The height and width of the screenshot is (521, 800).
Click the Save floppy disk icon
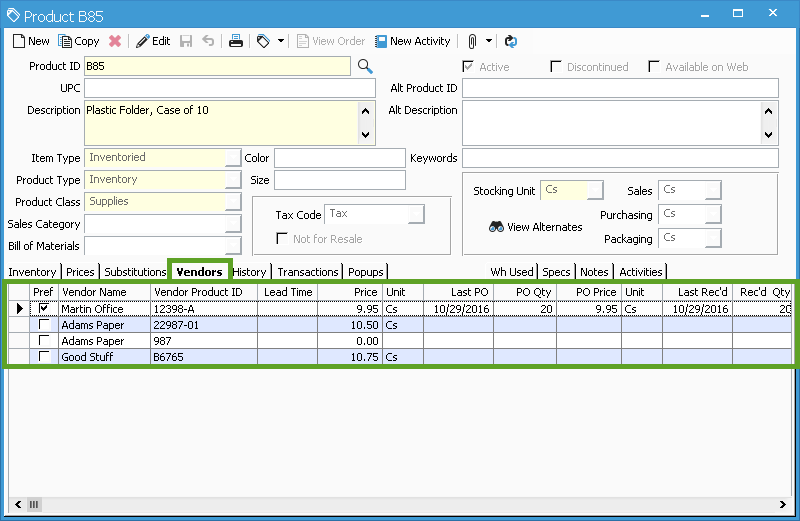[x=186, y=41]
